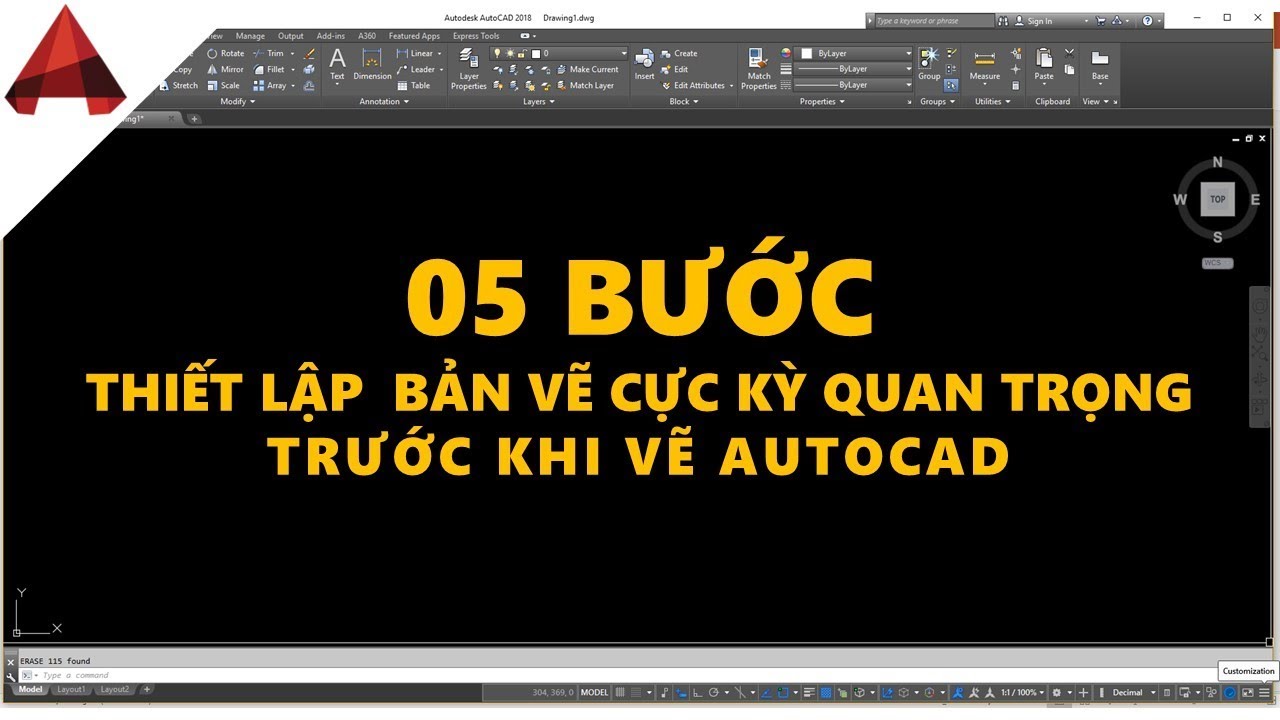Add a new layout with plus button

(147, 689)
